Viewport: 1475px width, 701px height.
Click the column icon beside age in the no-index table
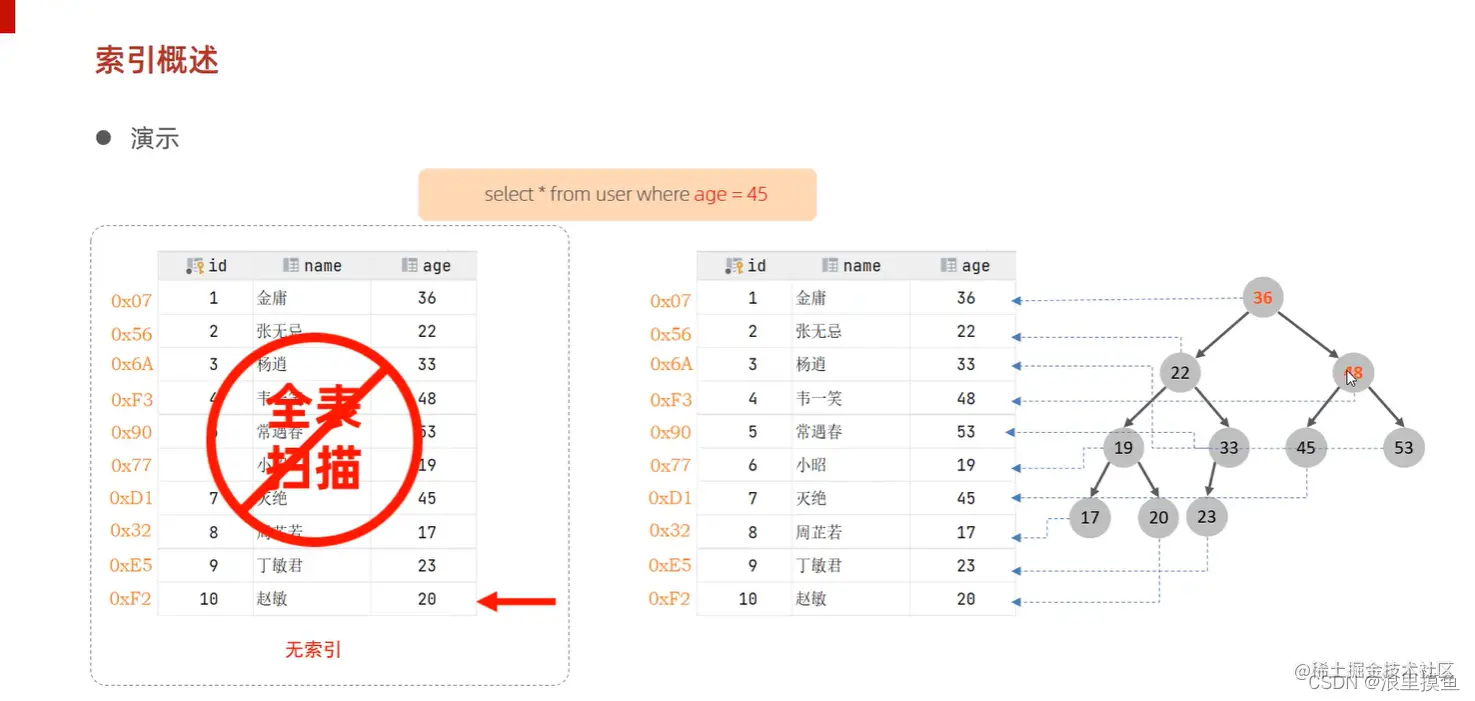coord(409,266)
